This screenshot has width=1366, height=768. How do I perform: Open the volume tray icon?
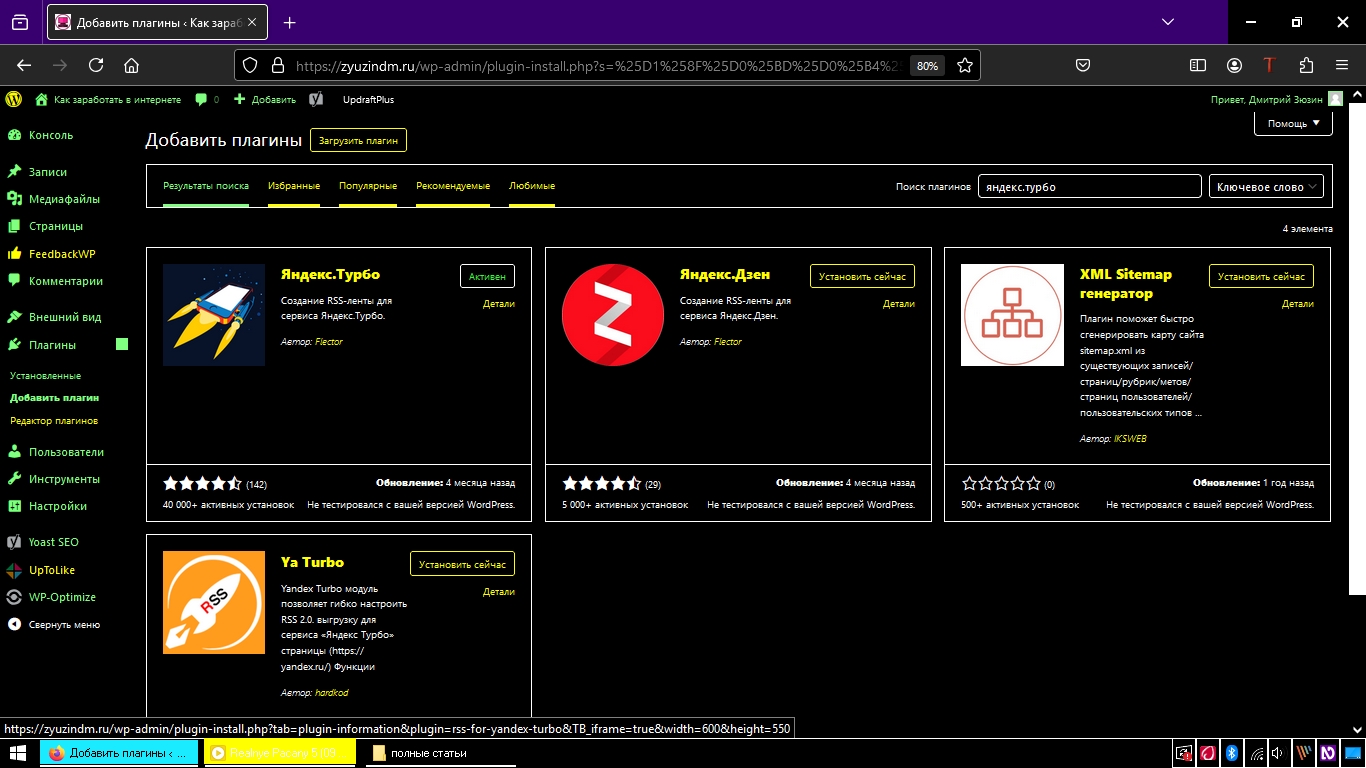(x=1278, y=753)
